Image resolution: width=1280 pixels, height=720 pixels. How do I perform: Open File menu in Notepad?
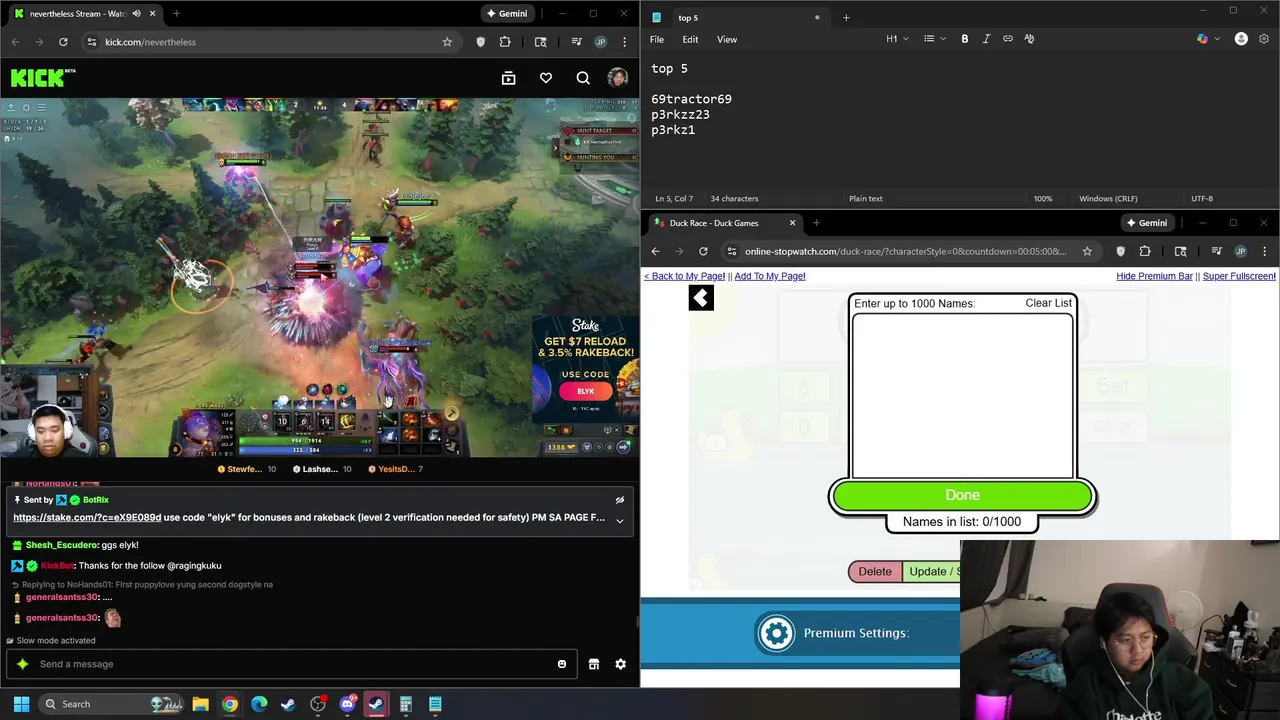[x=657, y=39]
